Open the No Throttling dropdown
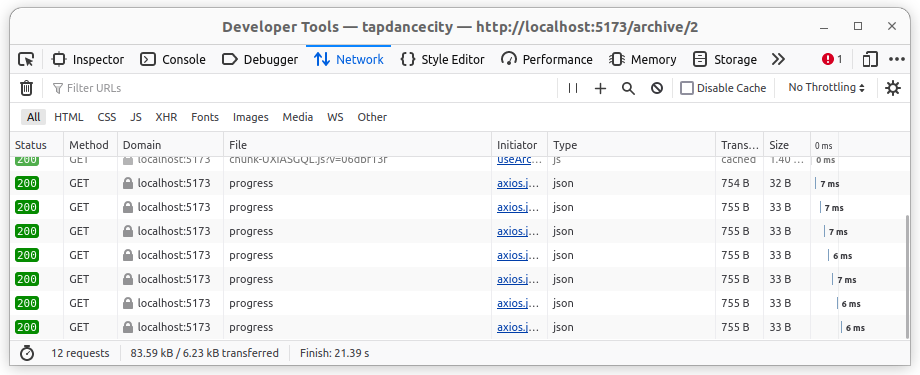 826,87
